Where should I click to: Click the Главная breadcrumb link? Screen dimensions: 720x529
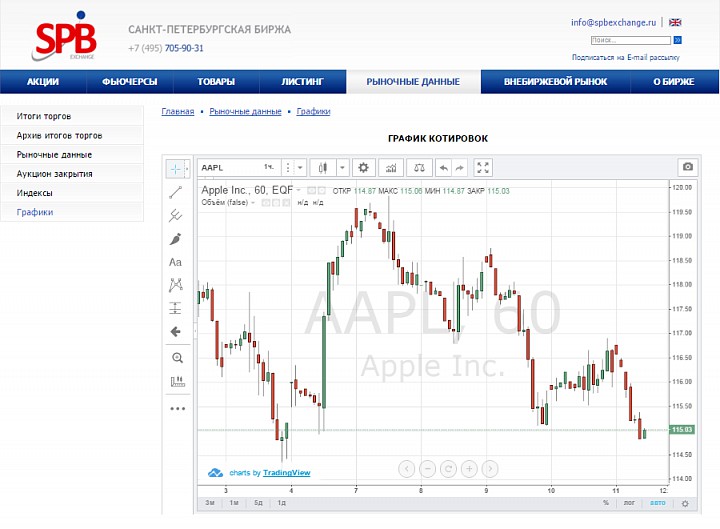pyautogui.click(x=178, y=111)
